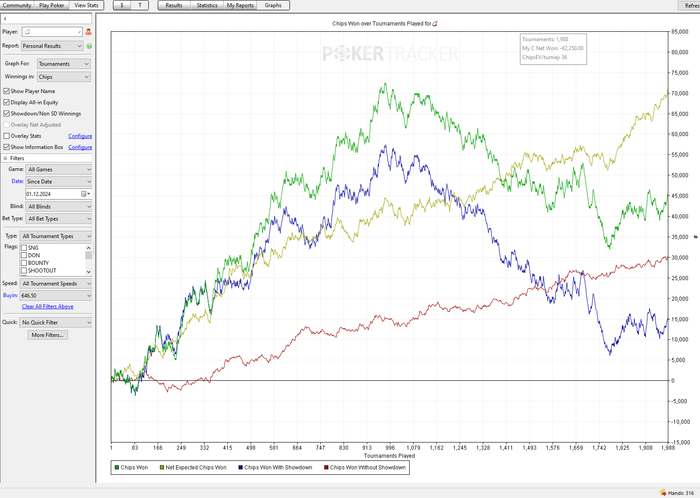The width and height of the screenshot is (700, 498).
Task: Open the Results tab
Action: coord(174,5)
